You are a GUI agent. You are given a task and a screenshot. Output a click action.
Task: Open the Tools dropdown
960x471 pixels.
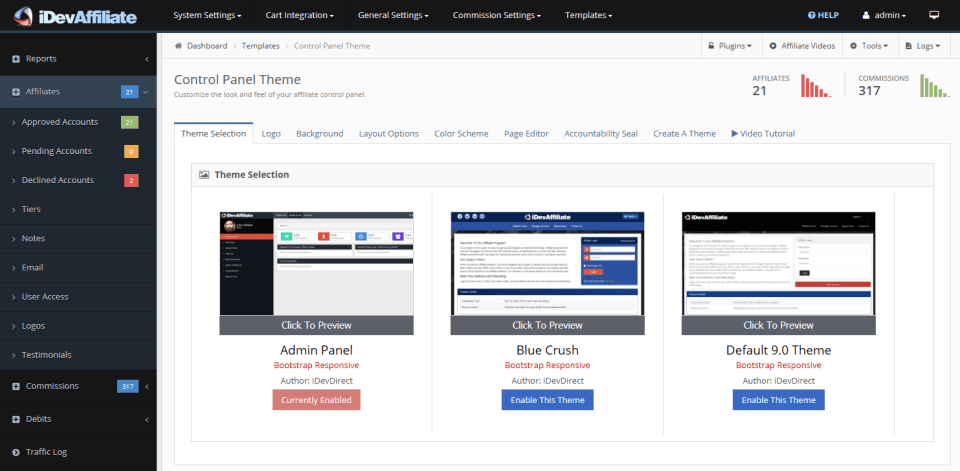[x=870, y=46]
